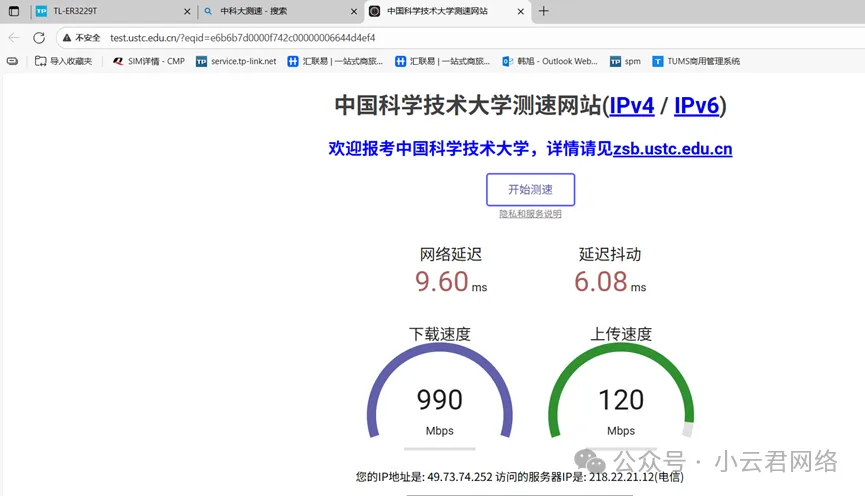
Task: Close the 中科大测速 search tab
Action: point(353,11)
